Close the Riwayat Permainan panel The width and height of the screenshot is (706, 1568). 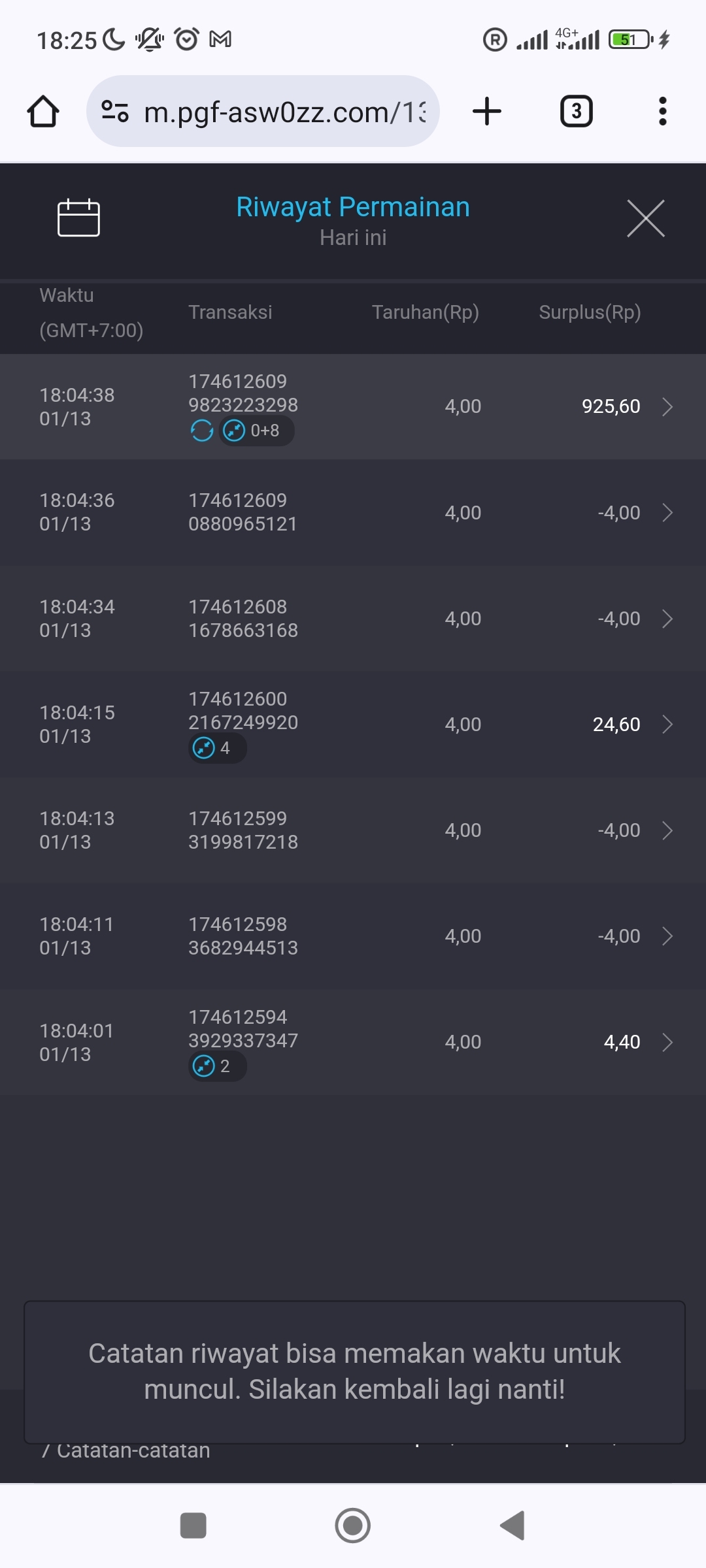tap(645, 218)
